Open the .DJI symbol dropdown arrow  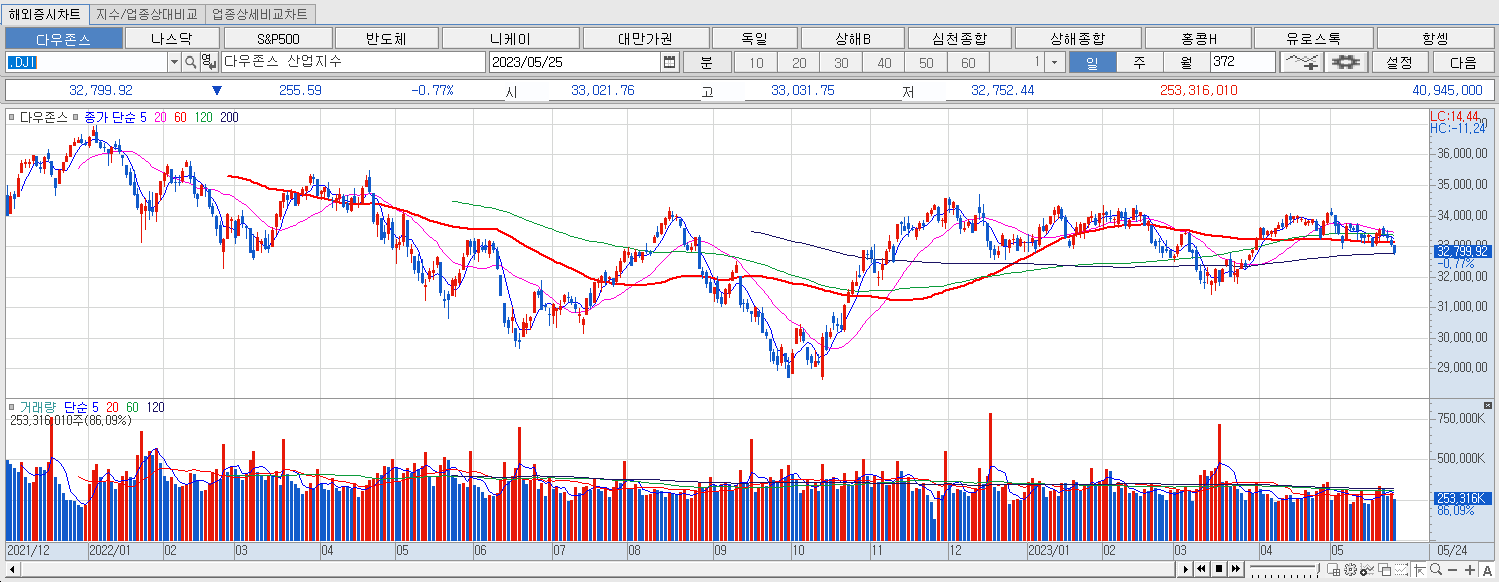pos(174,62)
